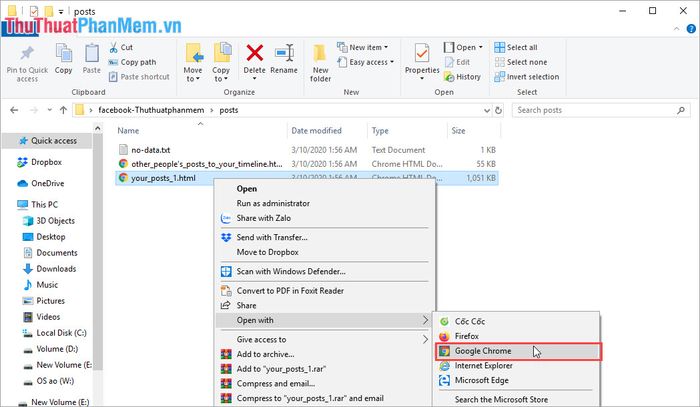Click the Cut scissors button
The image size is (700, 407).
pyautogui.click(x=121, y=47)
